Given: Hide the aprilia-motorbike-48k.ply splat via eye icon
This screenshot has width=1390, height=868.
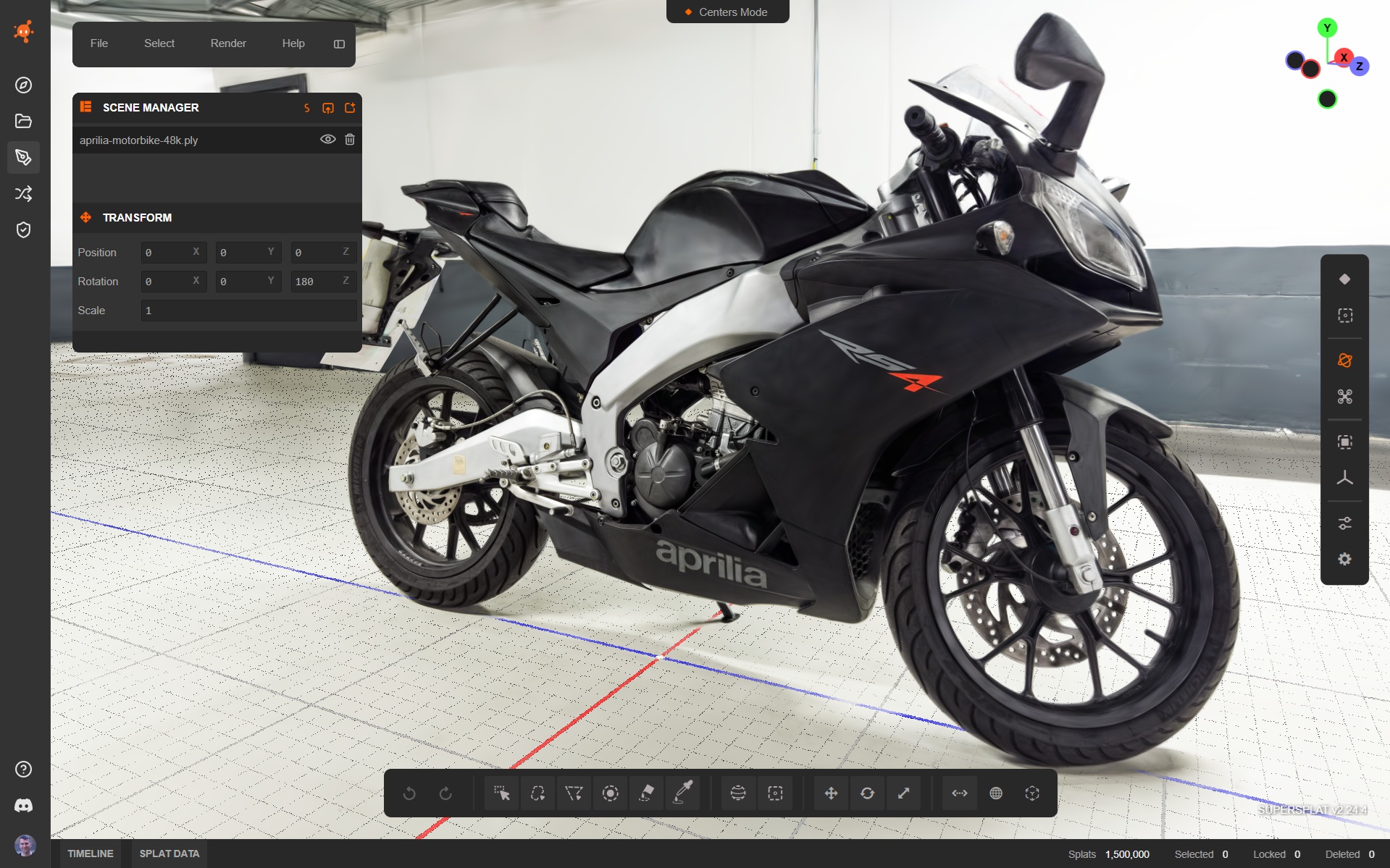Looking at the screenshot, I should (x=327, y=140).
